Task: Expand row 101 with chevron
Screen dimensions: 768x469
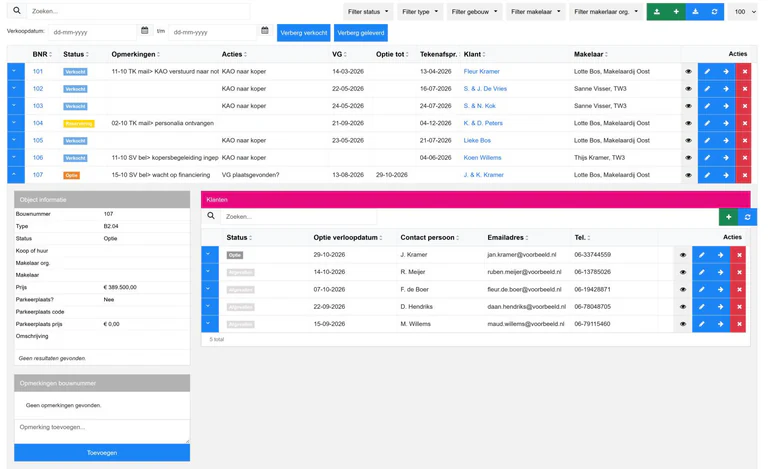Action: 14,71
